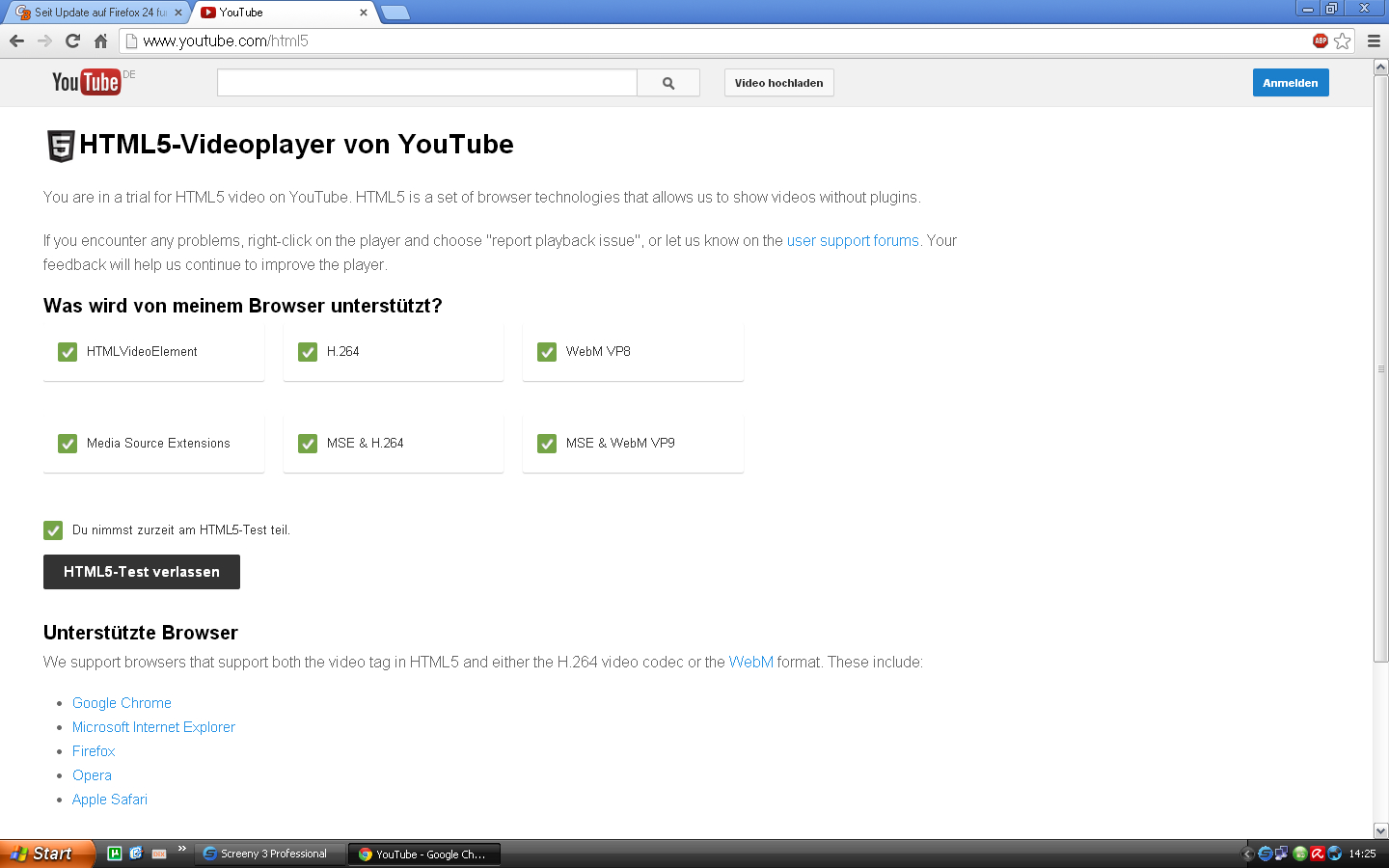The width and height of the screenshot is (1389, 868).
Task: Open the Google Chrome link
Action: [122, 703]
